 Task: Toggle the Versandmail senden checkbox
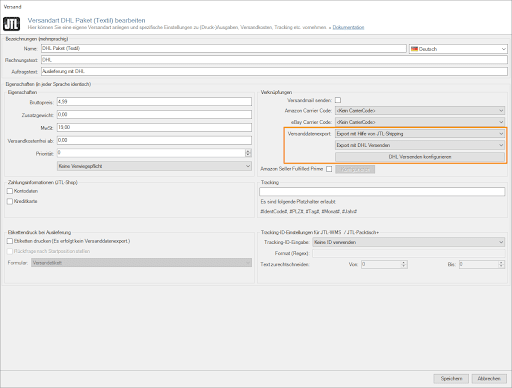pyautogui.click(x=338, y=100)
